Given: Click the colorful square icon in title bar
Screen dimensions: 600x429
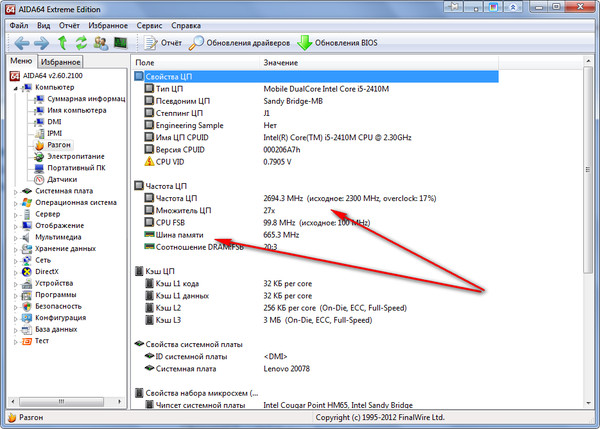Looking at the screenshot, I should [x=494, y=6].
